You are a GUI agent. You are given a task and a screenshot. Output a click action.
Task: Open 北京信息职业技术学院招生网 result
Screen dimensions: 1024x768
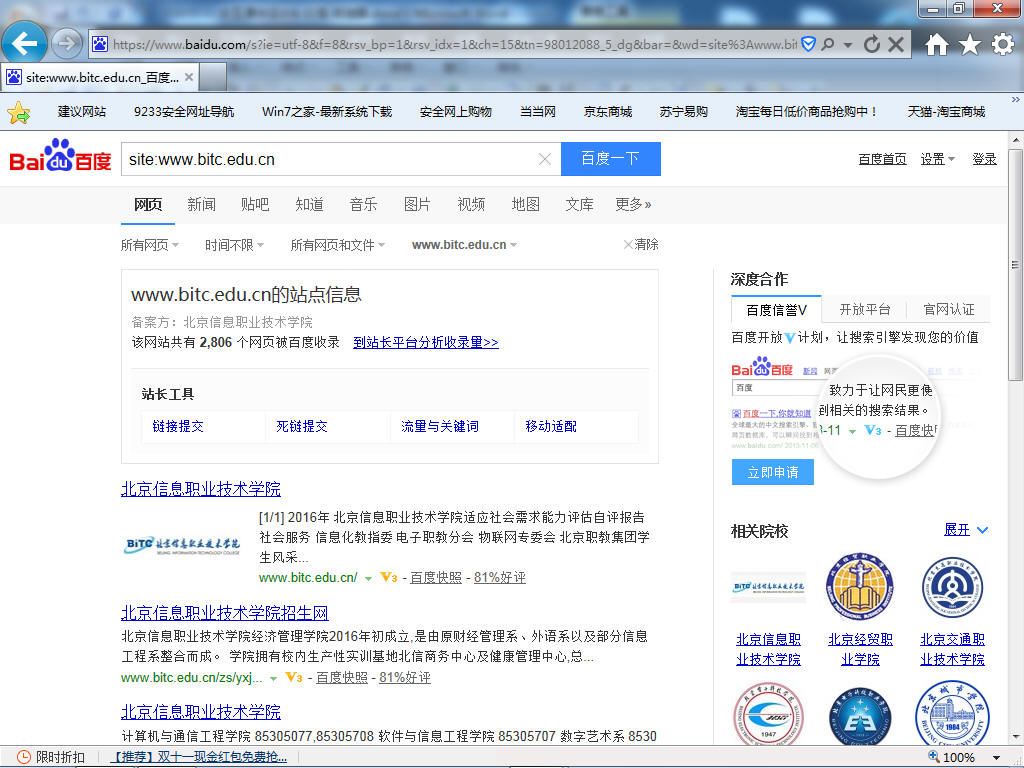point(225,613)
